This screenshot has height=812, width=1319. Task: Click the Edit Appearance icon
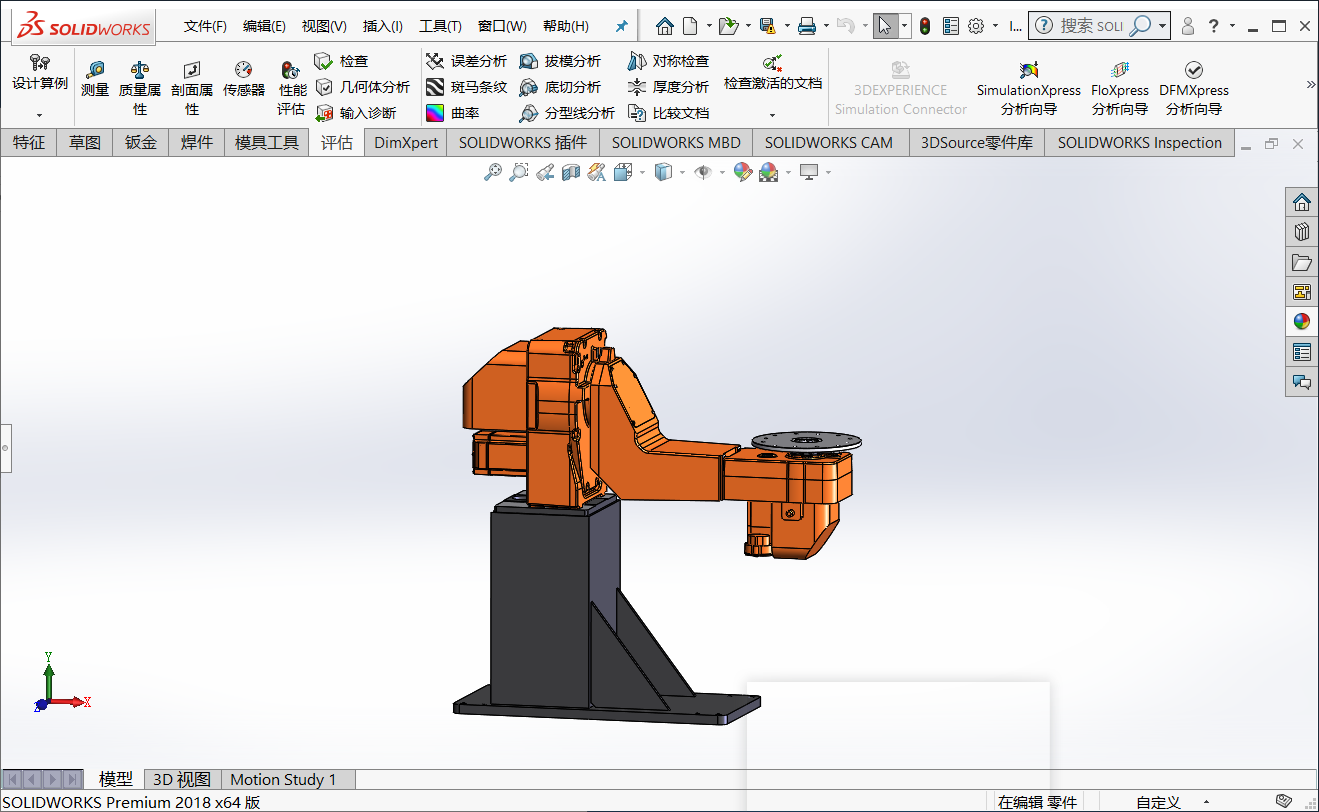click(x=742, y=173)
